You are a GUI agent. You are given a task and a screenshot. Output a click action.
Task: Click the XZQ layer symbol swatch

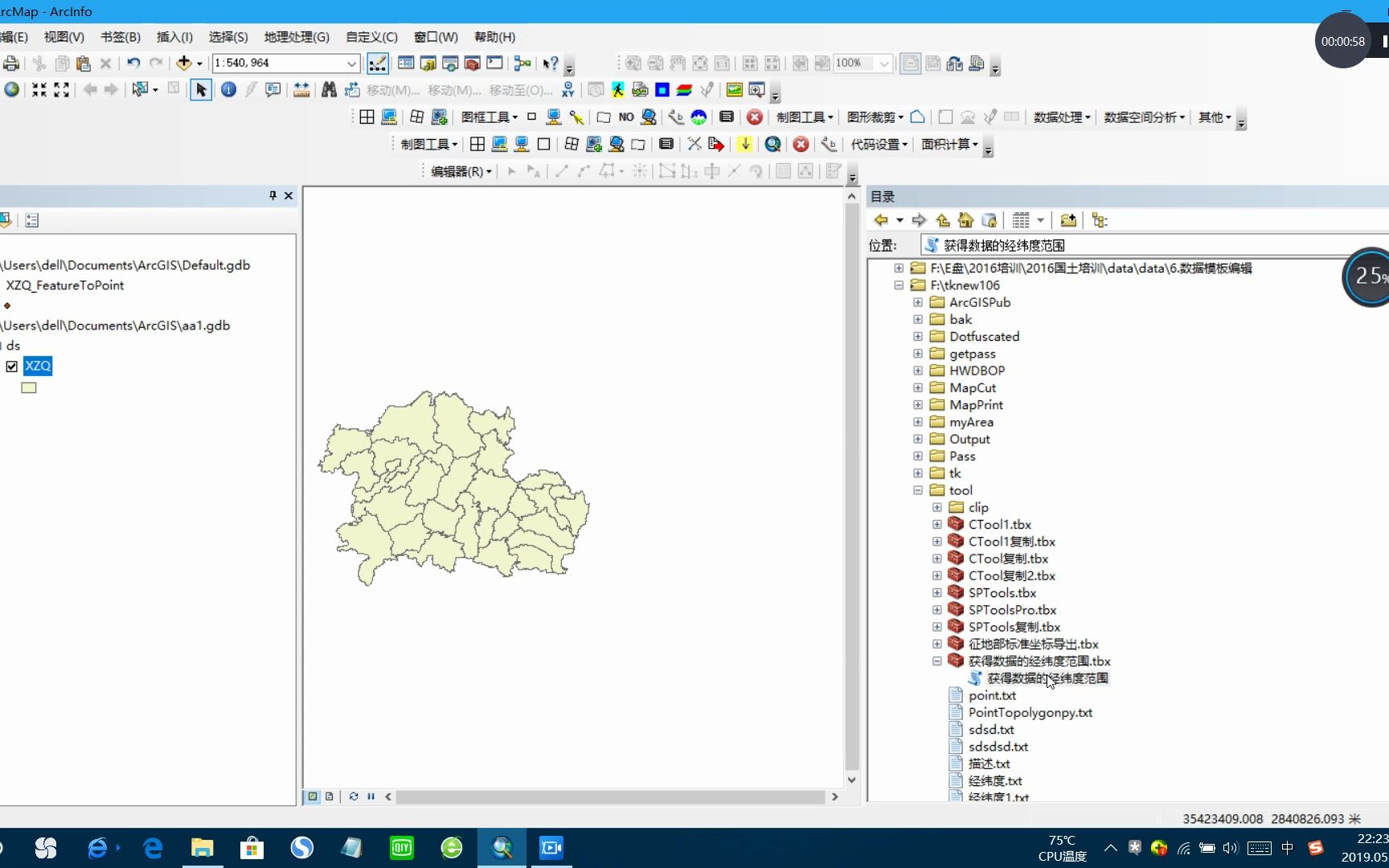click(x=28, y=387)
